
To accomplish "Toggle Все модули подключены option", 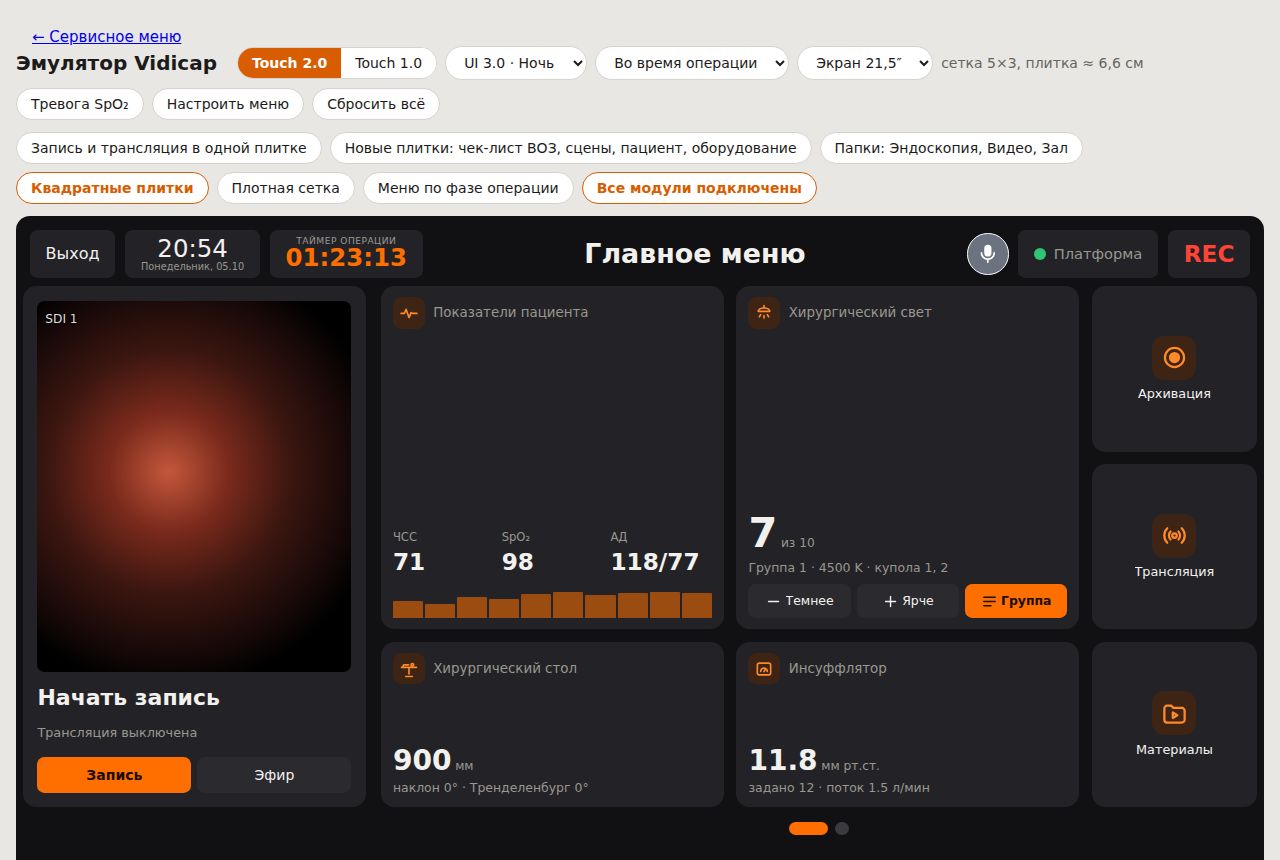I will pyautogui.click(x=699, y=188).
